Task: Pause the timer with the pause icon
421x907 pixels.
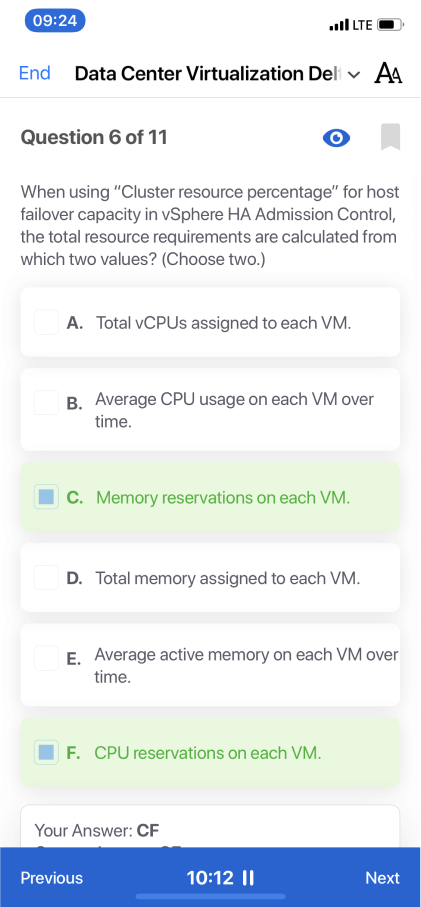Action: (248, 878)
